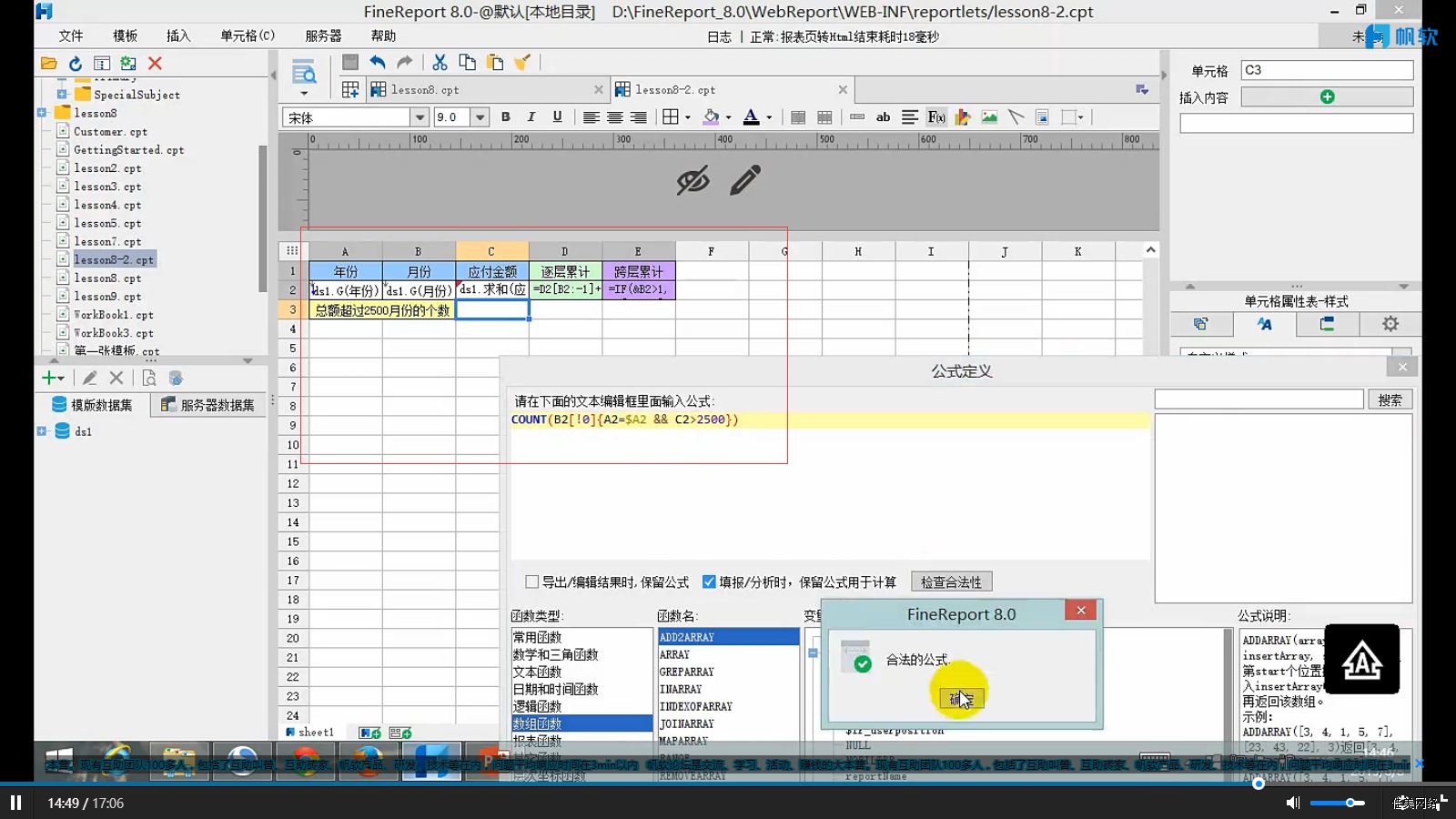Open the preview mode dropdown arrow
1456x819 pixels.
[x=304, y=93]
